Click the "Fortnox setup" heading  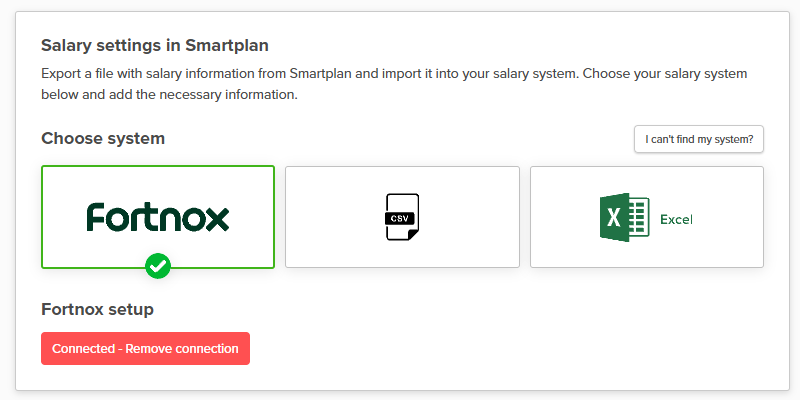coord(97,309)
